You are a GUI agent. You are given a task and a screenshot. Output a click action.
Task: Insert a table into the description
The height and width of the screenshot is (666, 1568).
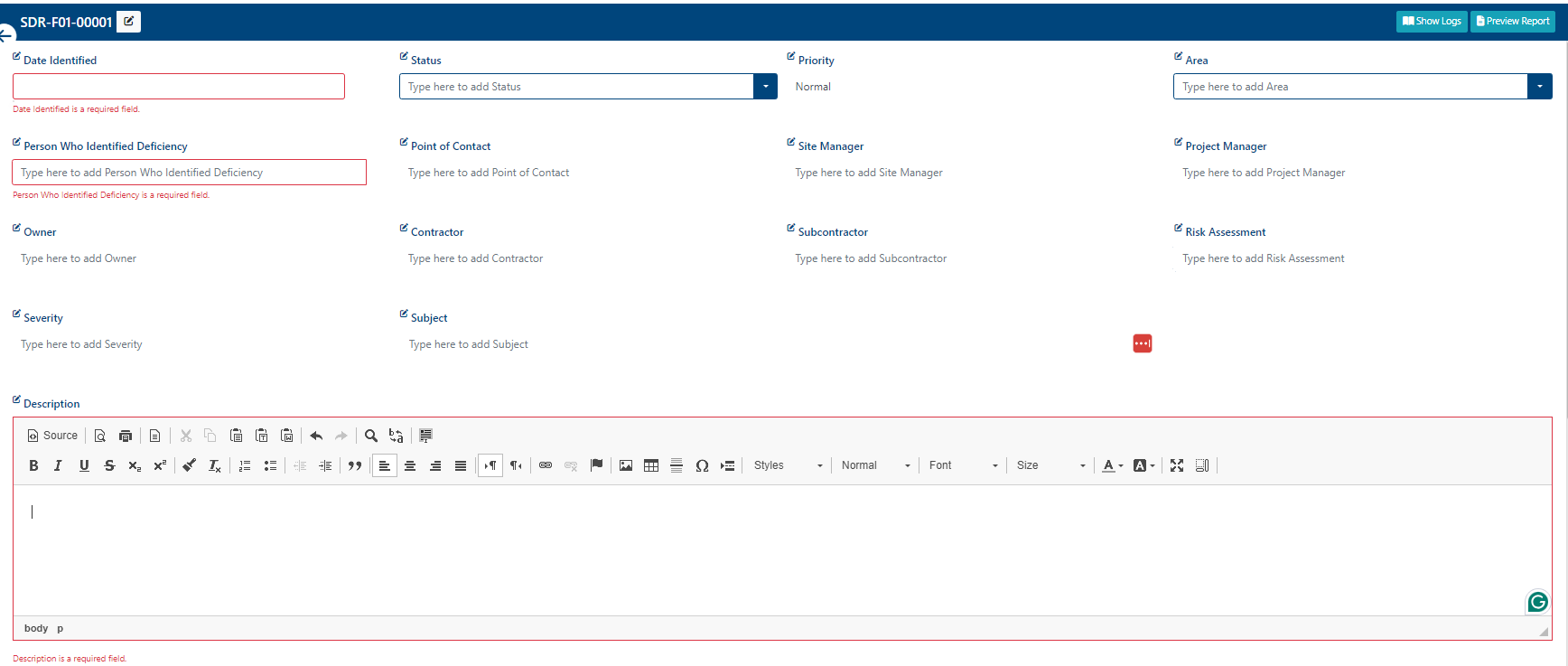[651, 465]
